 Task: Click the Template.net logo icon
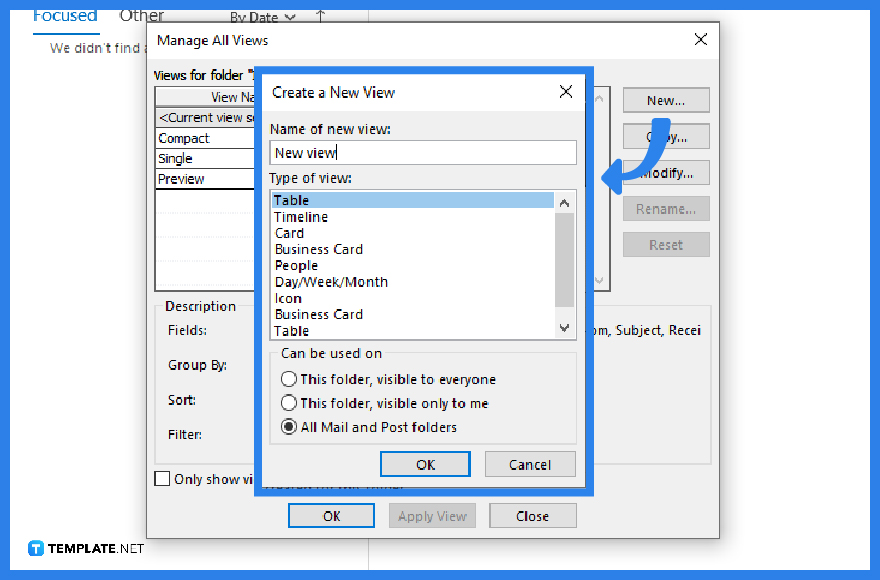pos(35,548)
